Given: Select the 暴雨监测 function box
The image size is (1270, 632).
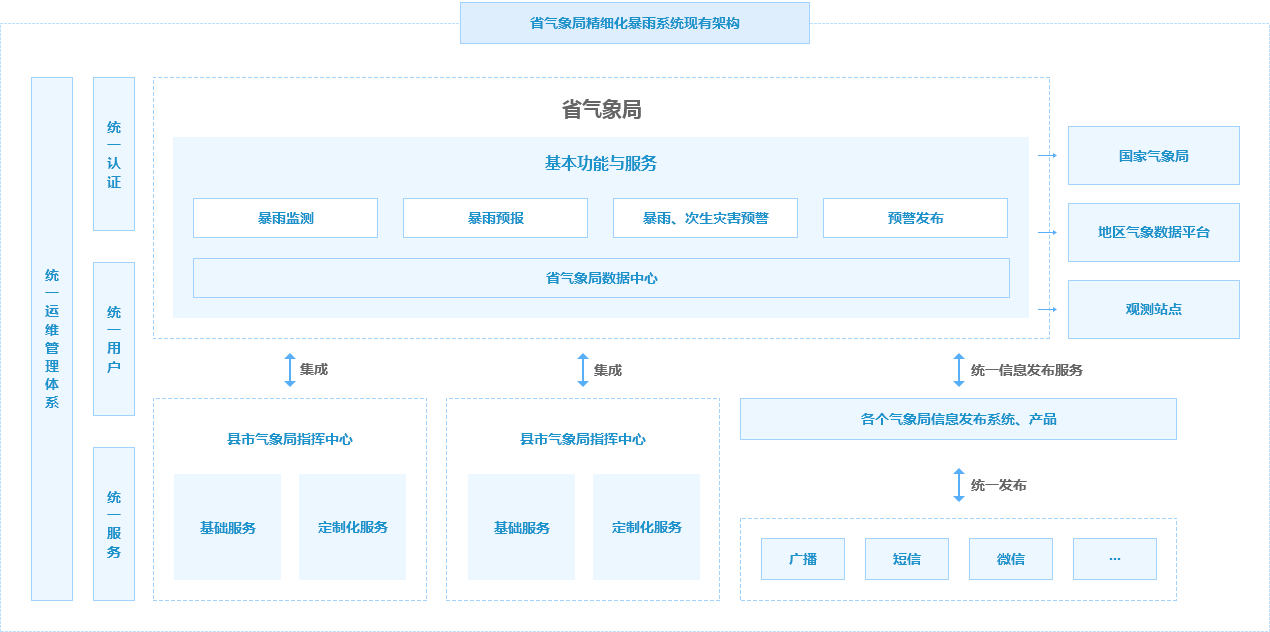Looking at the screenshot, I should tap(285, 218).
